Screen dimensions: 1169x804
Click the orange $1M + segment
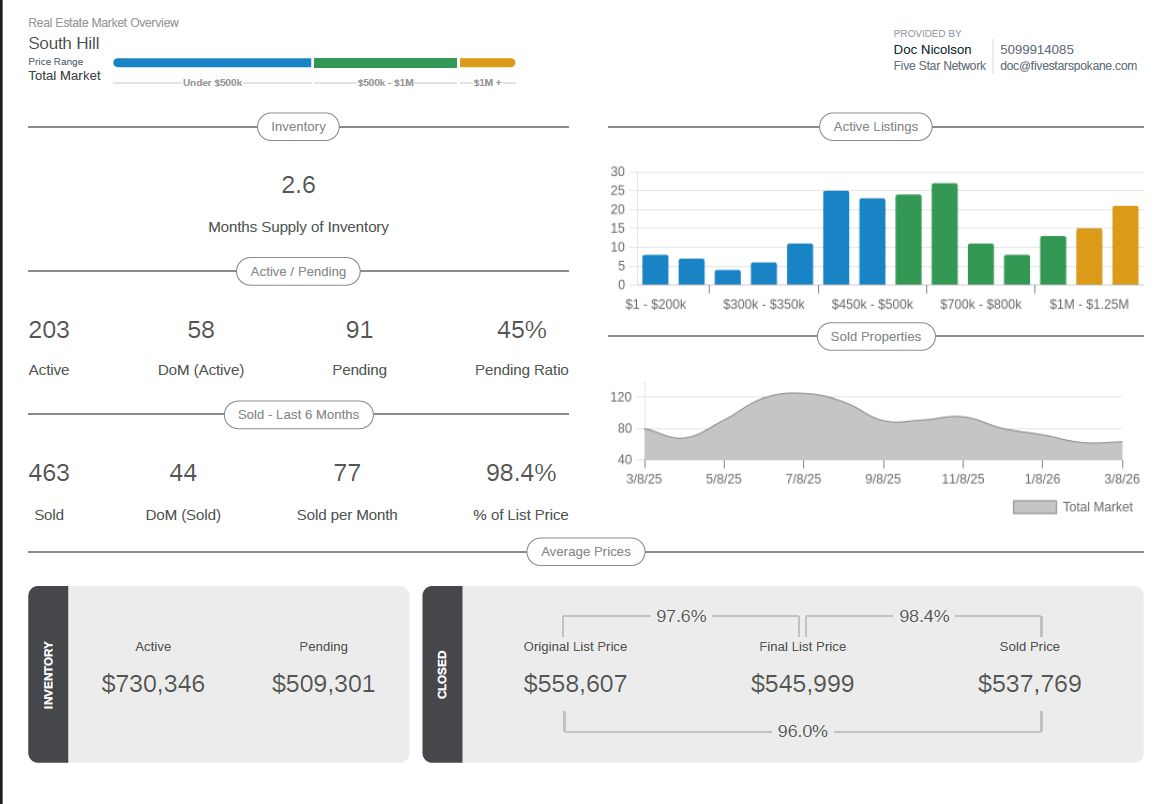(x=486, y=62)
